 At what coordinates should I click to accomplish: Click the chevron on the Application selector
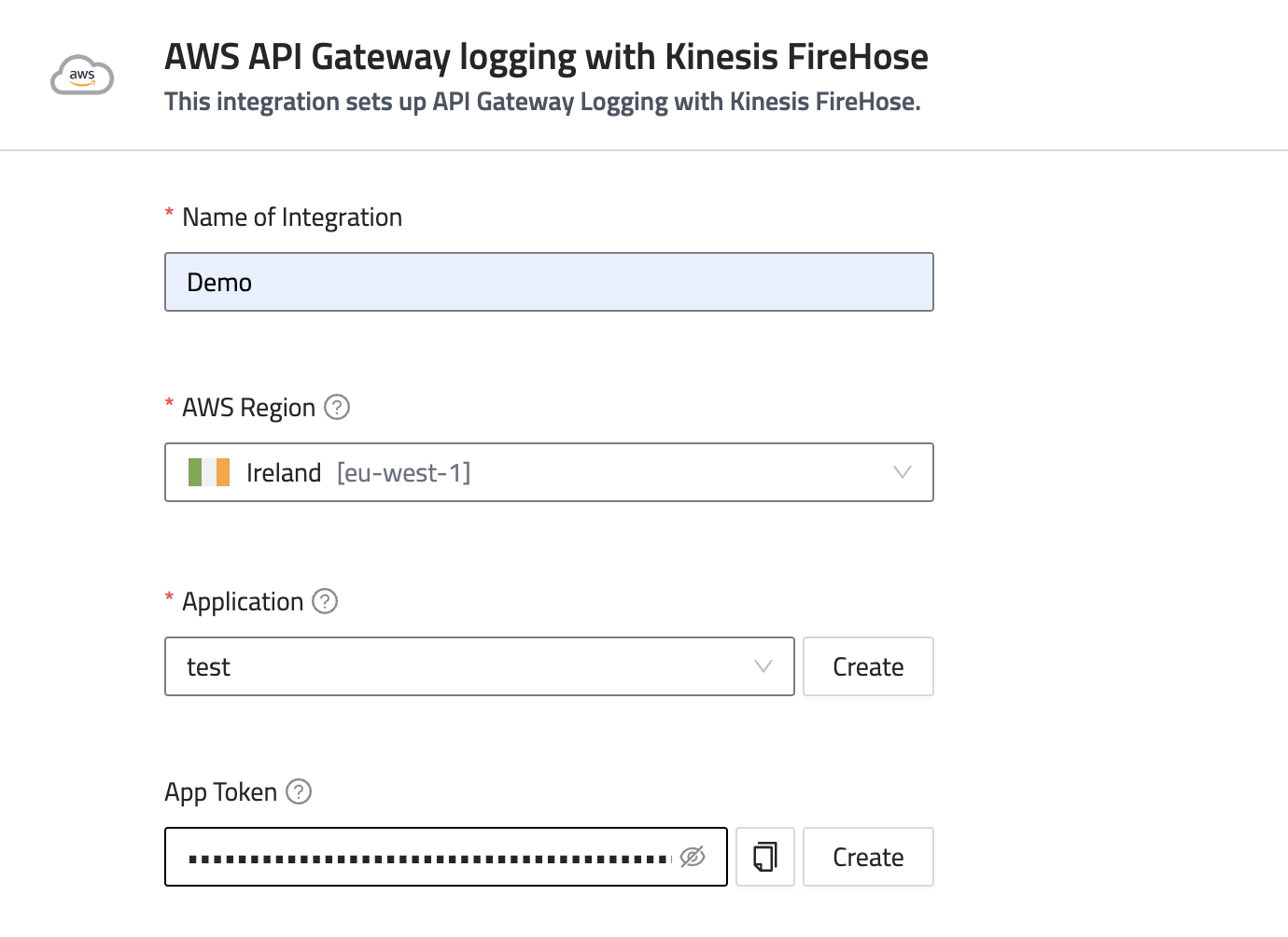(763, 666)
